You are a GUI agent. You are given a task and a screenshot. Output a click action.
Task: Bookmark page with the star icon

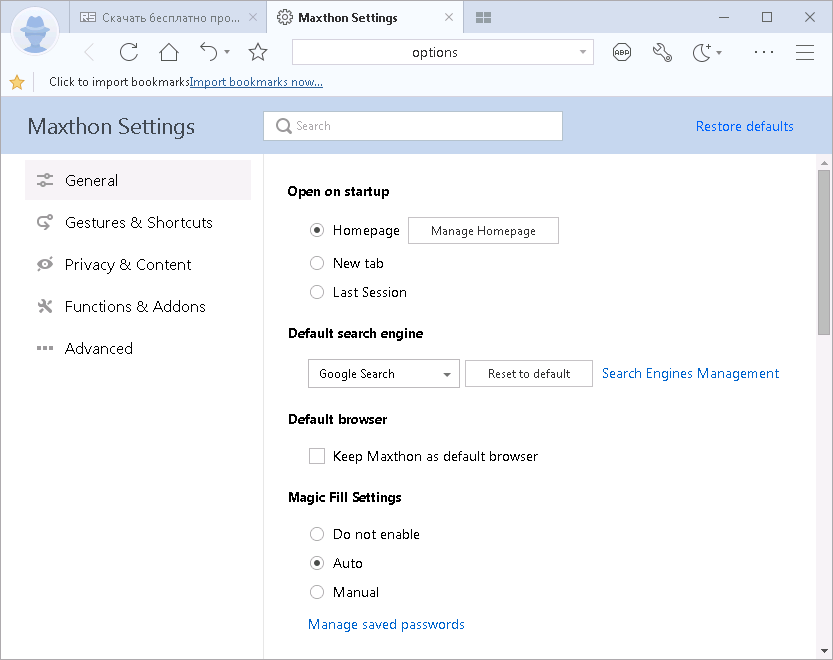pos(258,53)
